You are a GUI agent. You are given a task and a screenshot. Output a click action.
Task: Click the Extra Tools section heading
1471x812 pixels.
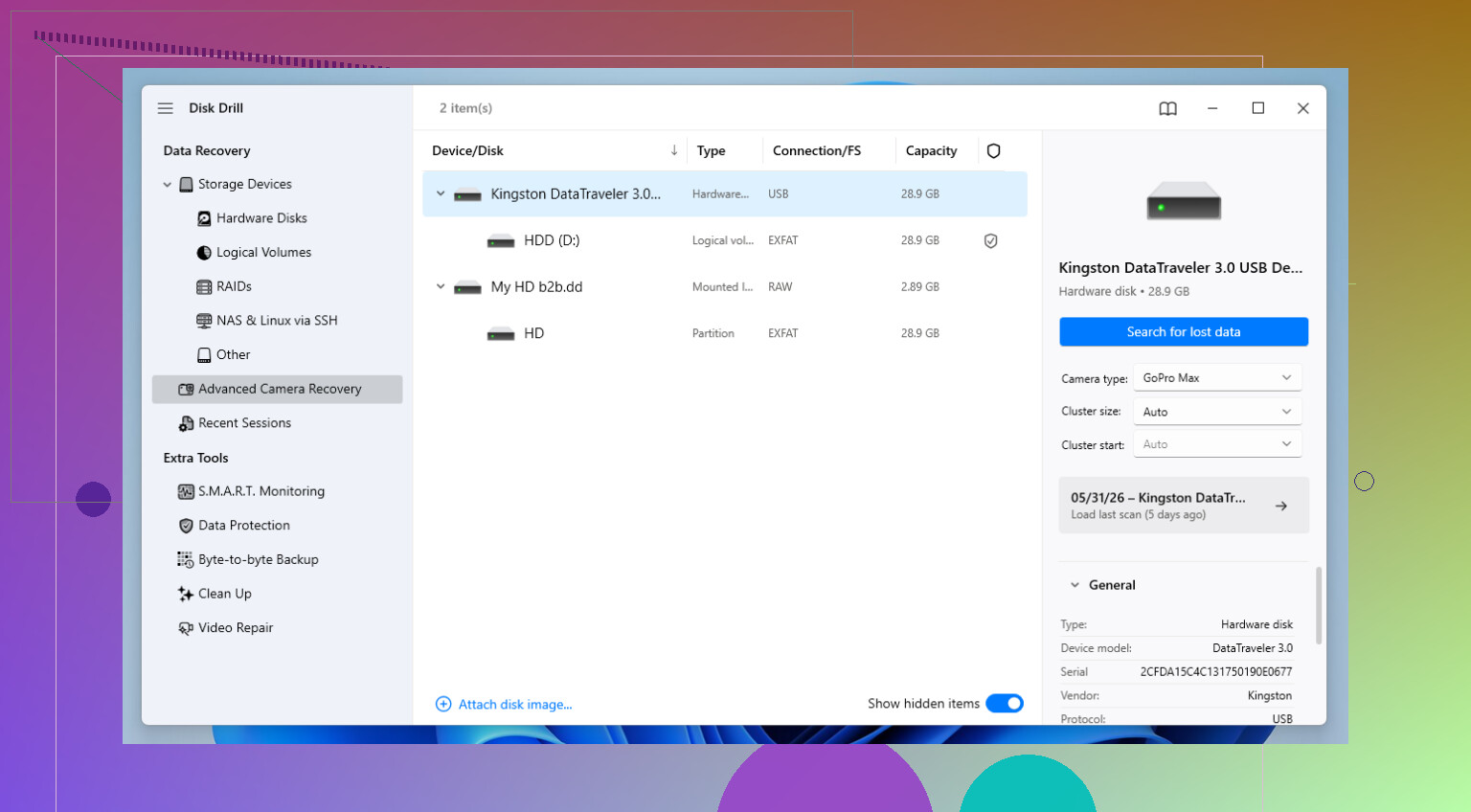pos(195,458)
